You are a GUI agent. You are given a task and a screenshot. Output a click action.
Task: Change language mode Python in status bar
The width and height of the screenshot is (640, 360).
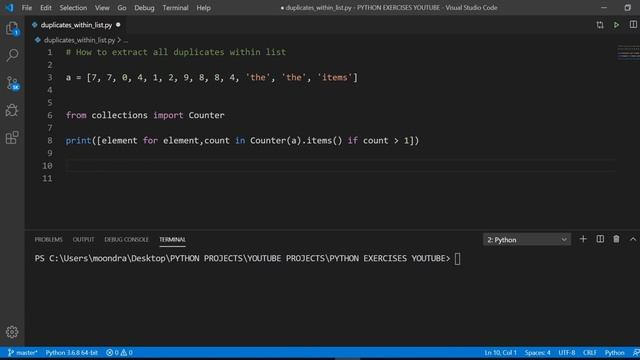click(x=614, y=353)
